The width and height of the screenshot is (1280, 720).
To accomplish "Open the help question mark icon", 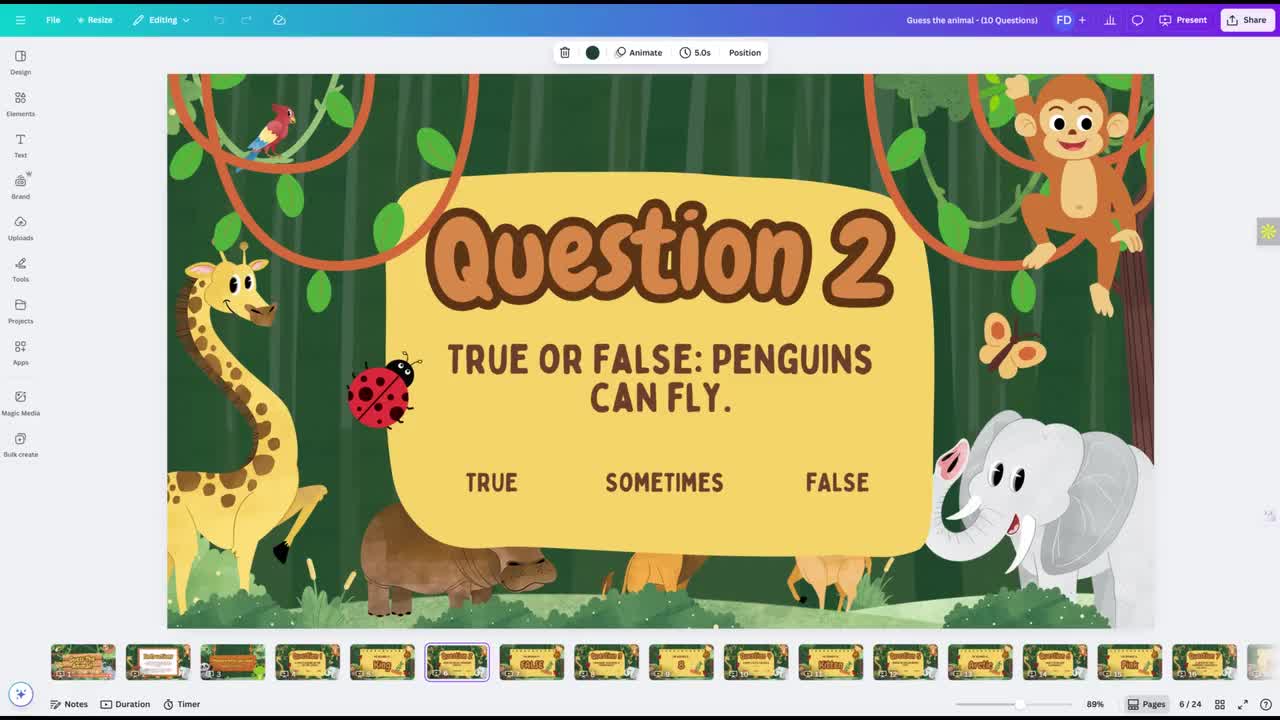I will coord(1266,704).
